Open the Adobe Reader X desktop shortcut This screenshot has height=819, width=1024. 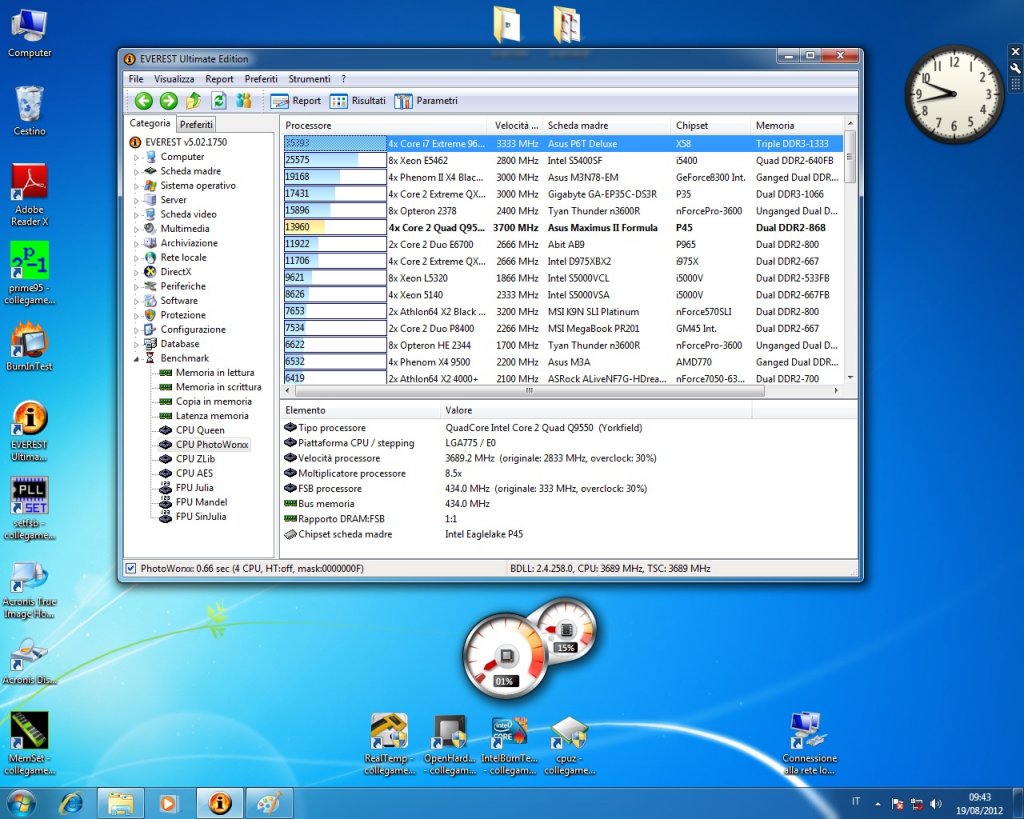(29, 195)
